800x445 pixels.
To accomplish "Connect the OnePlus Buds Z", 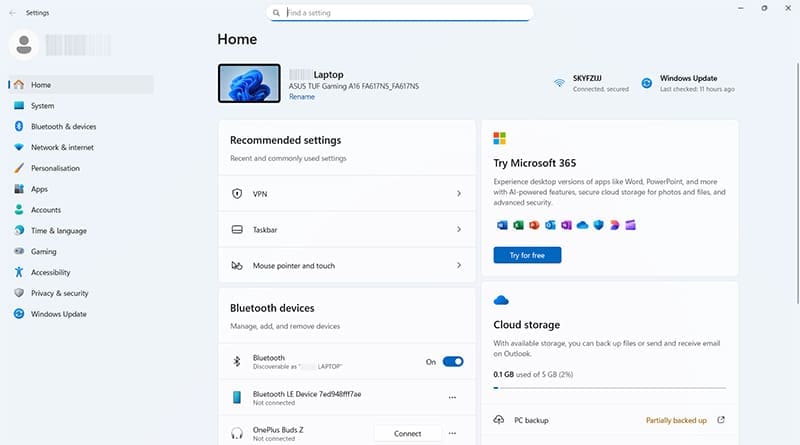I will tap(408, 433).
